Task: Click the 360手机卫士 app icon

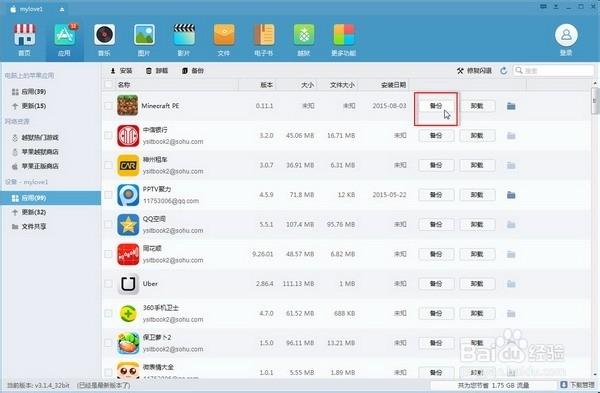Action: [128, 313]
